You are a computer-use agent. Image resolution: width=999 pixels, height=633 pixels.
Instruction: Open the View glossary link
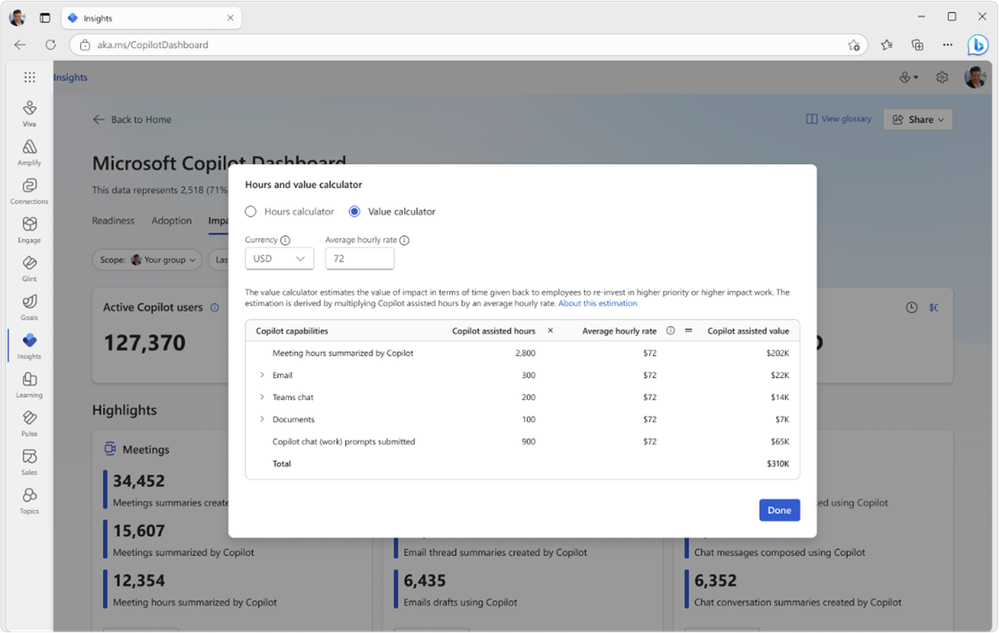coord(838,119)
